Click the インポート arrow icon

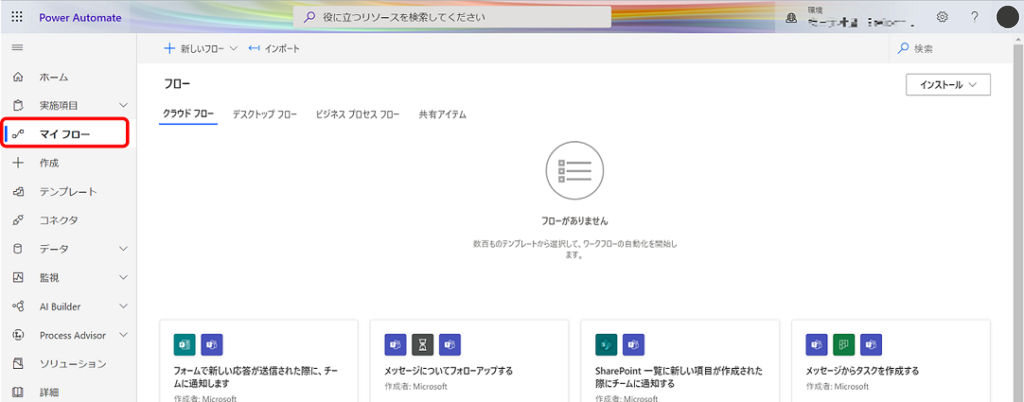coord(254,48)
